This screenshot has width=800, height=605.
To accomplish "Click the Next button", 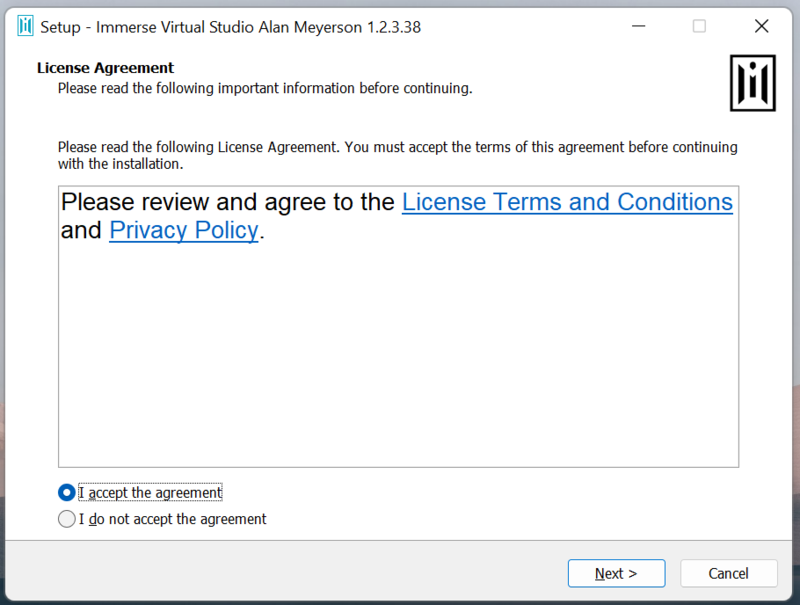I will 616,573.
